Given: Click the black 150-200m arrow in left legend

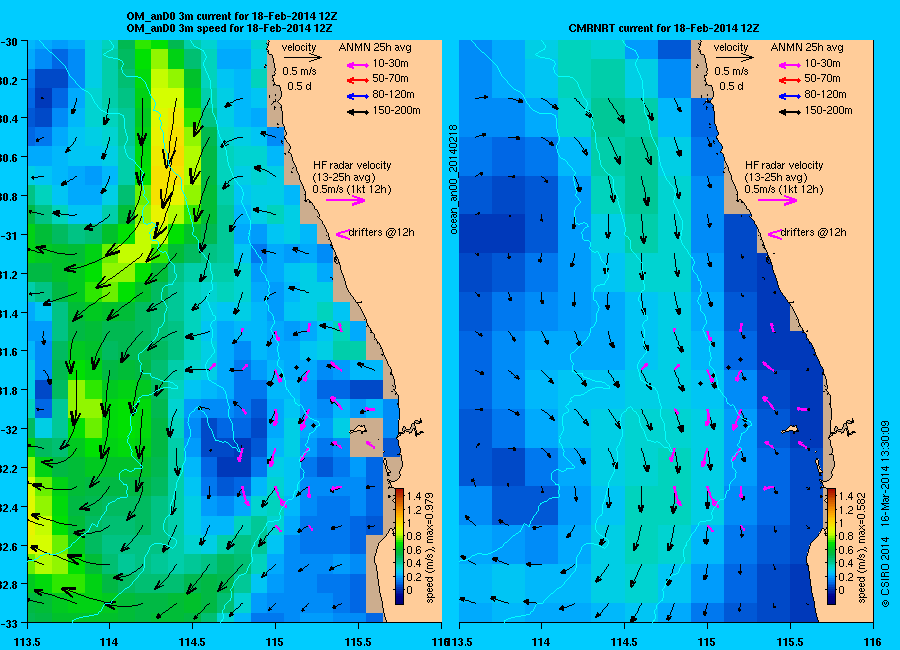Looking at the screenshot, I should pyautogui.click(x=358, y=112).
